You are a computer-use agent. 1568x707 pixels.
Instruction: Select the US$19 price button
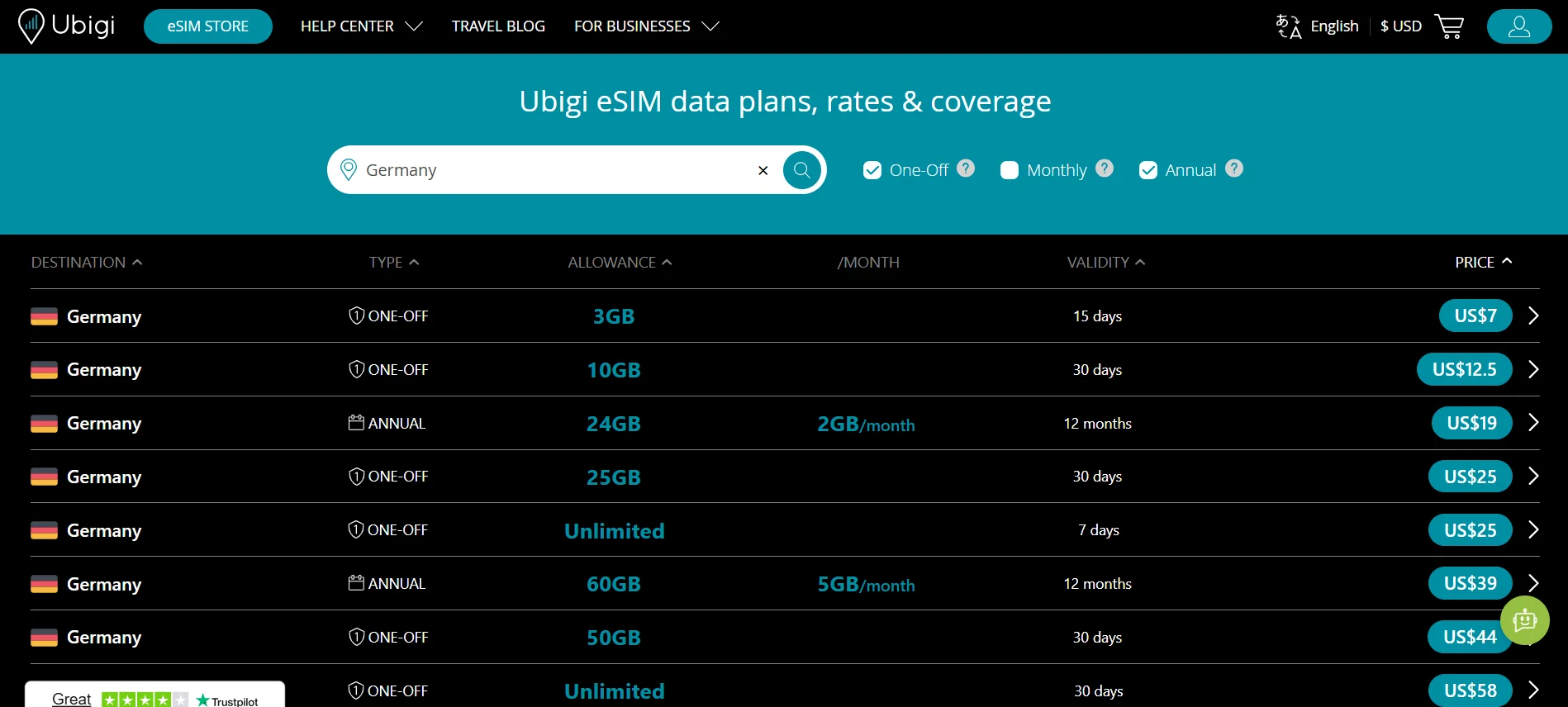coord(1472,423)
